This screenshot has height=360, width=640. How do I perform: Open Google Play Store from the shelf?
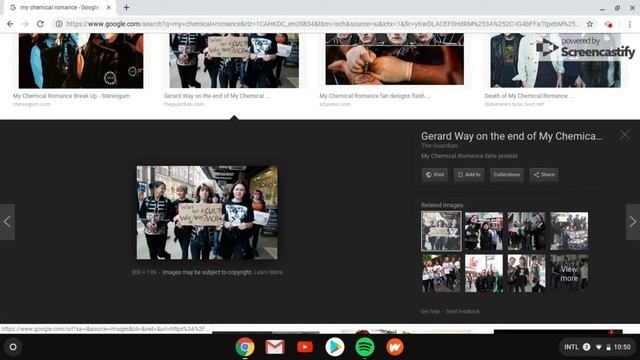[335, 347]
